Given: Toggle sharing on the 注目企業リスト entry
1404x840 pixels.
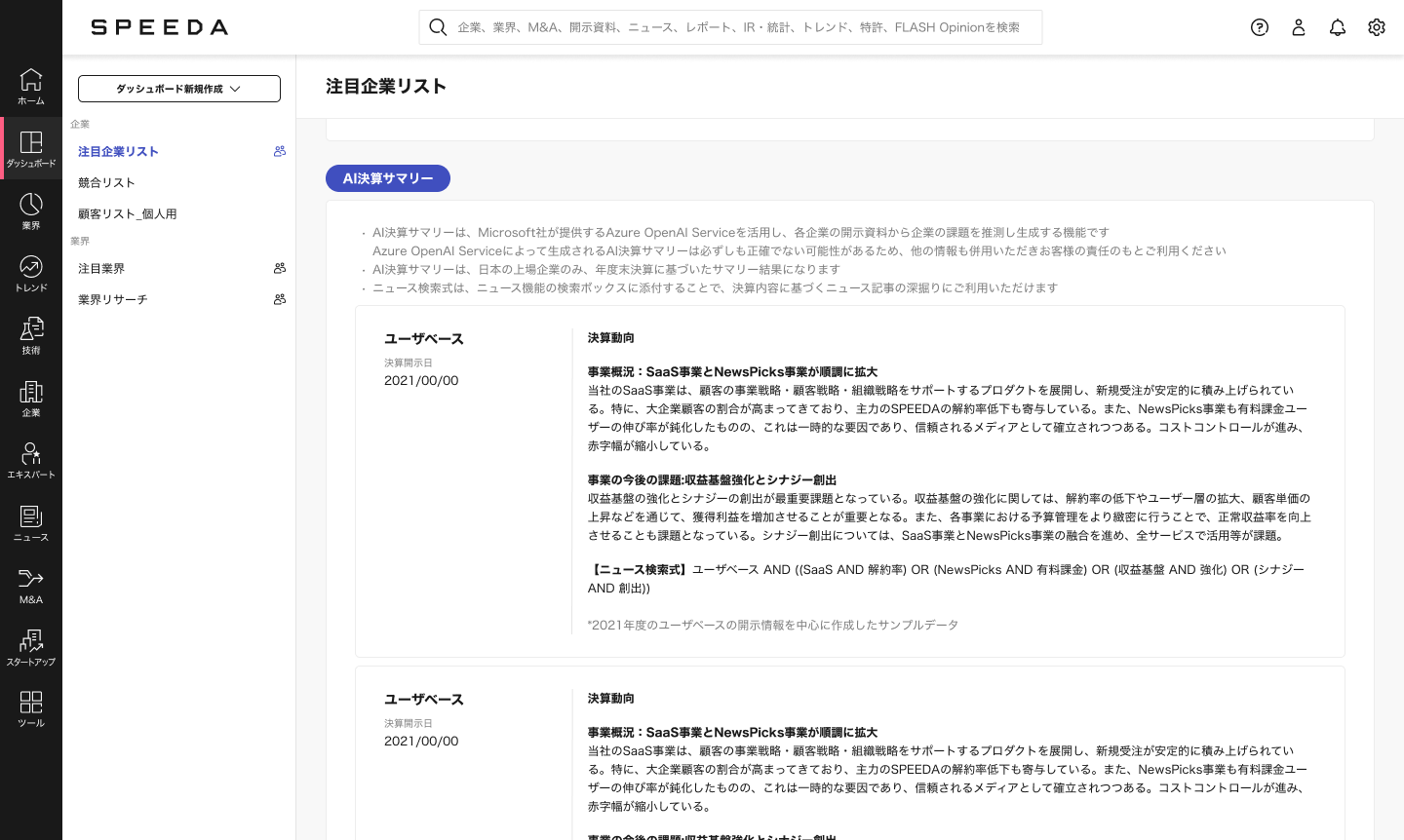Looking at the screenshot, I should coord(280,151).
